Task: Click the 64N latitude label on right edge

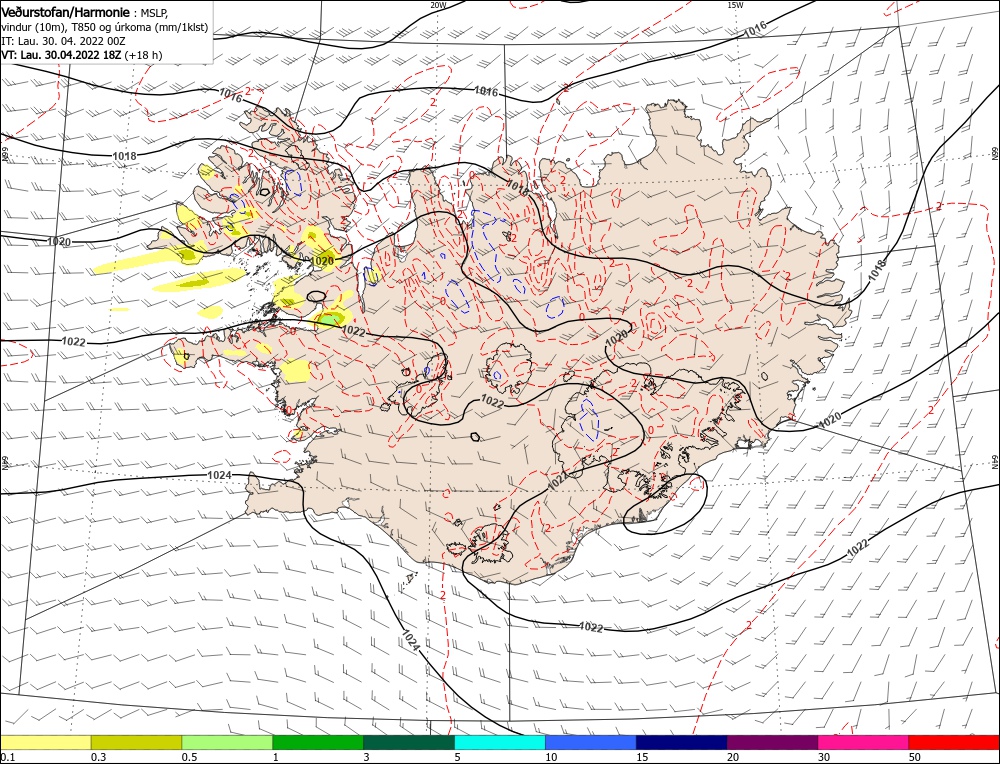Action: 994,461
